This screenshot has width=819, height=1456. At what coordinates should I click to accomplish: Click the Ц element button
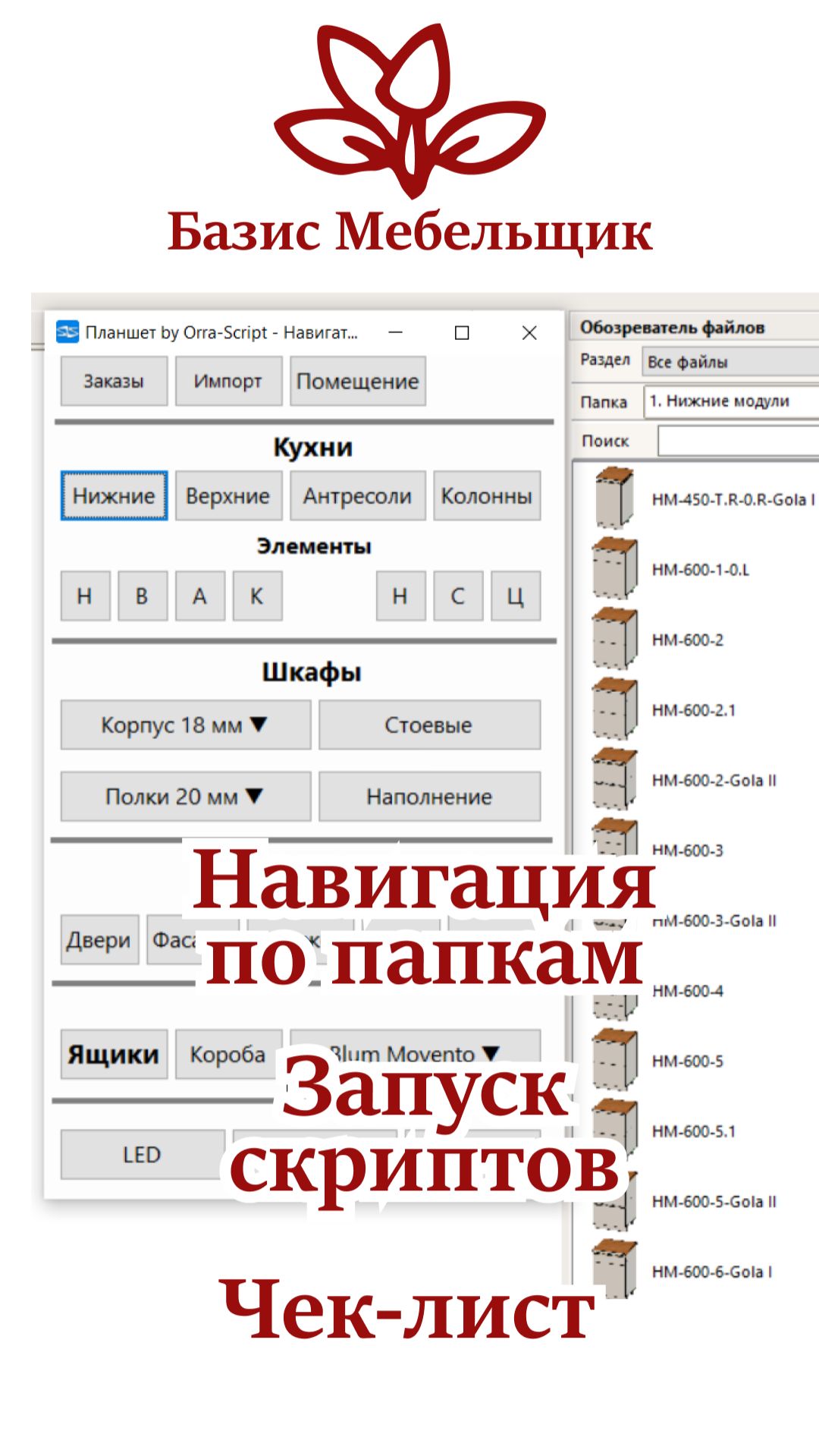516,596
